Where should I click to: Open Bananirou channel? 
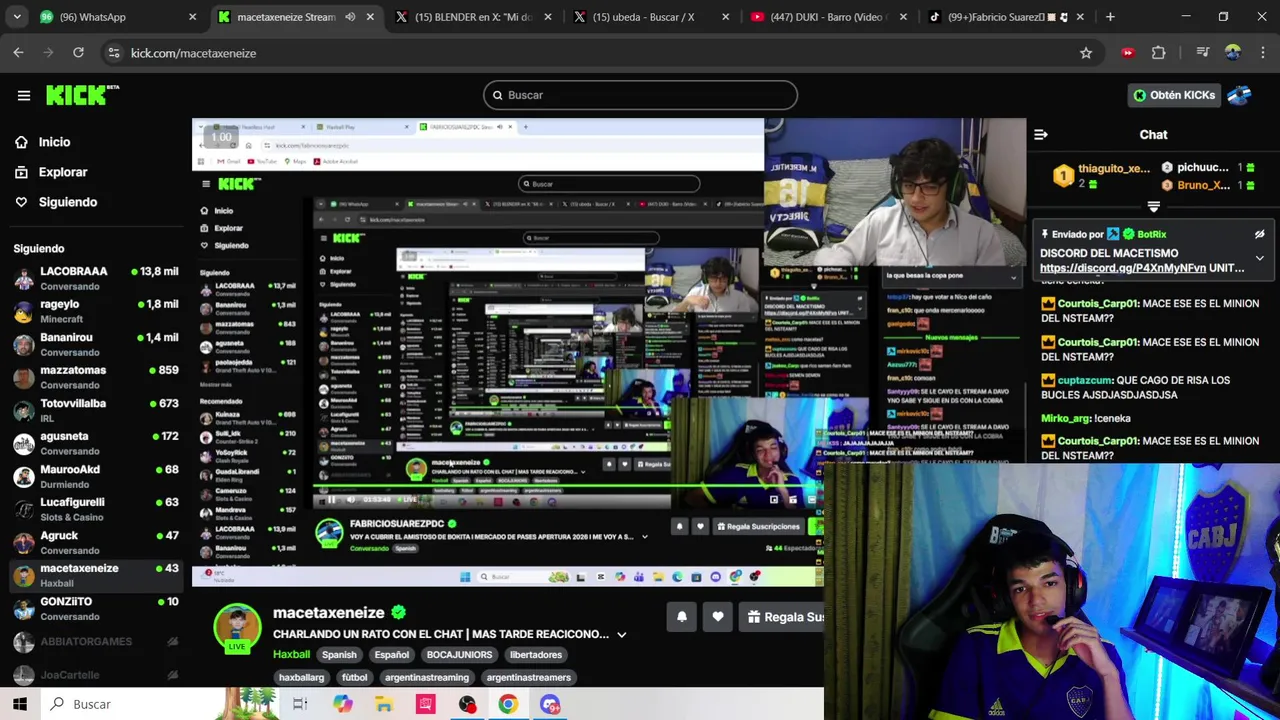coord(96,344)
